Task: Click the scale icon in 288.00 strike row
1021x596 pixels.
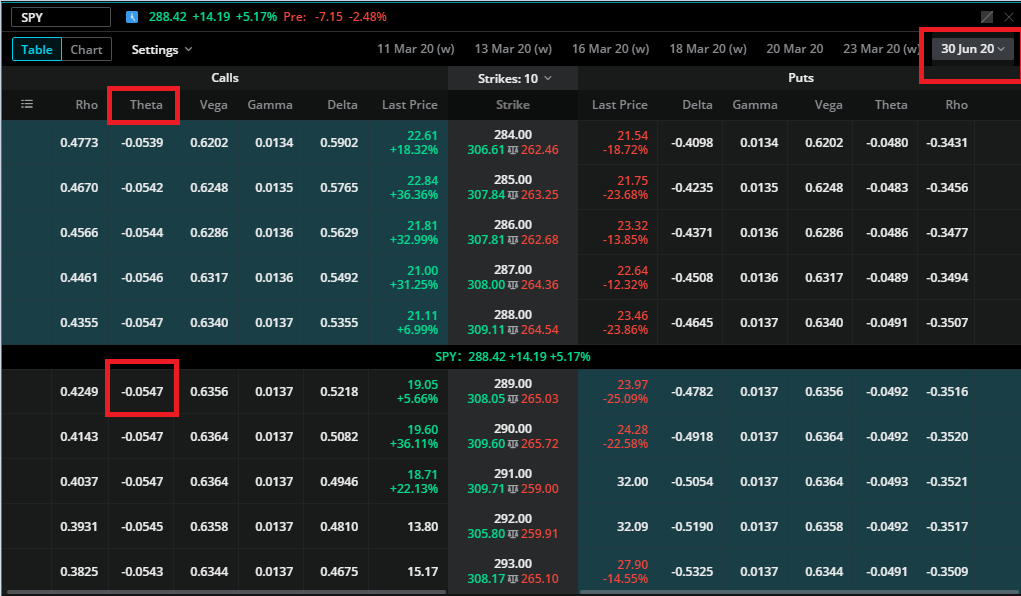Action: (512, 330)
